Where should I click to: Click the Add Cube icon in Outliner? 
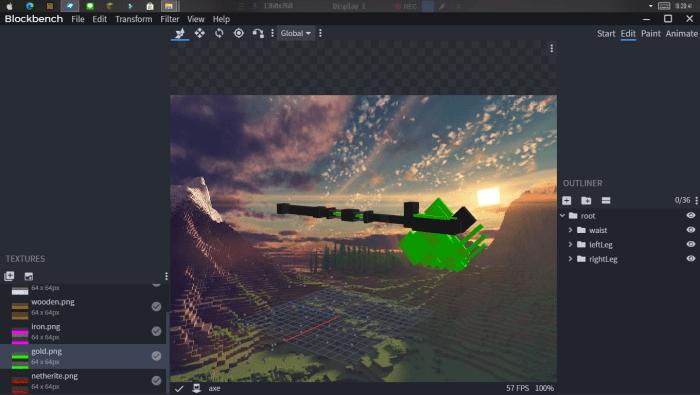tap(567, 200)
